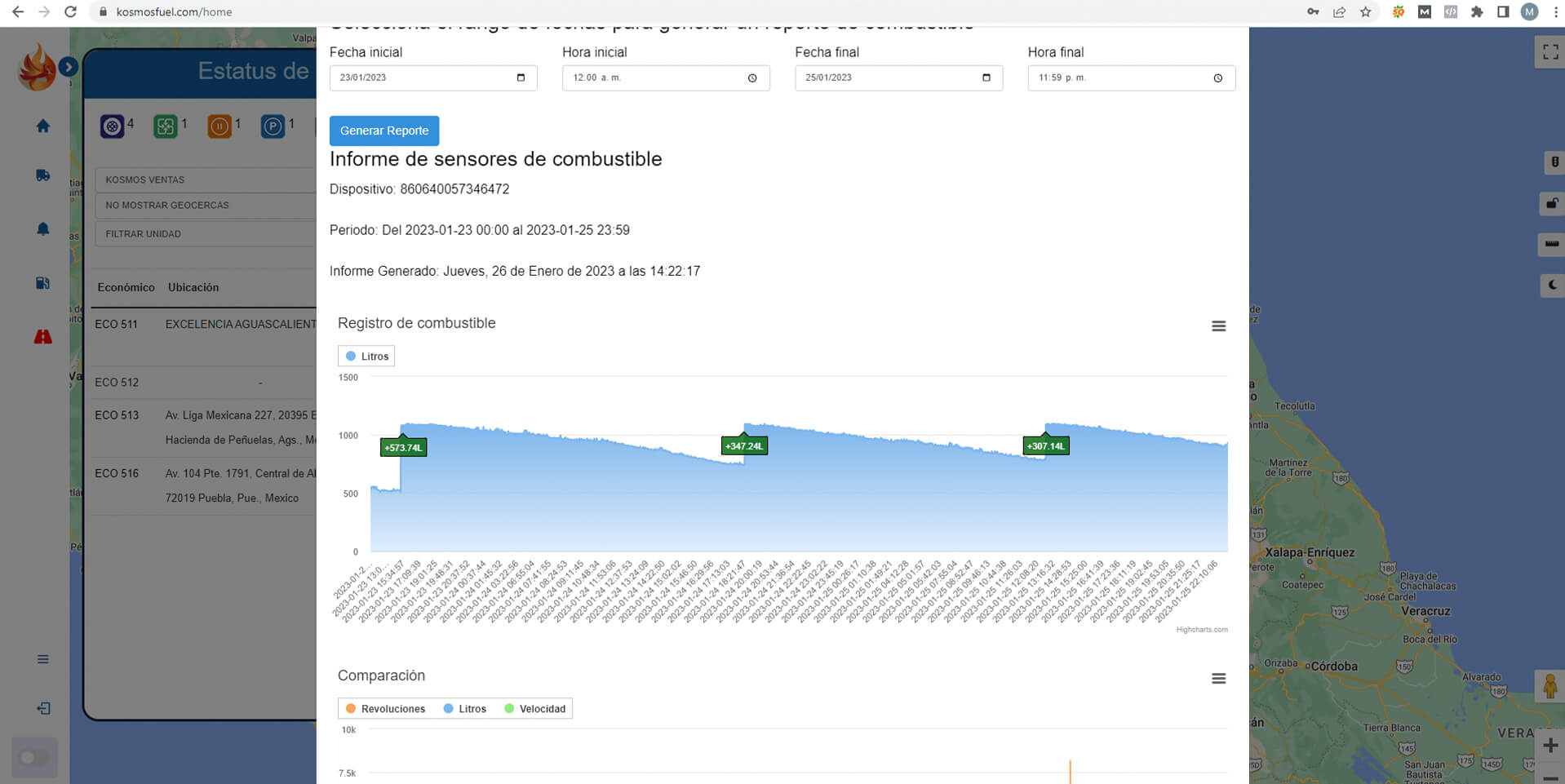Filter by the green status icon
The height and width of the screenshot is (784, 1565).
click(x=166, y=126)
